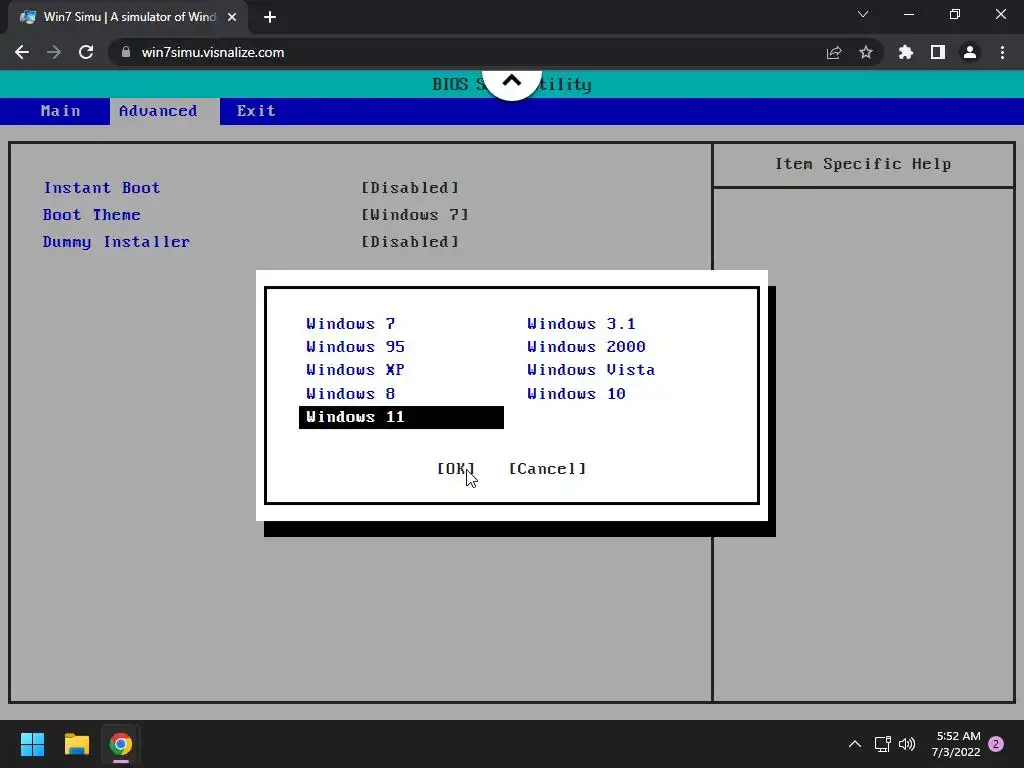Click the share page icon in the address bar
This screenshot has height=768, width=1024.
[834, 52]
